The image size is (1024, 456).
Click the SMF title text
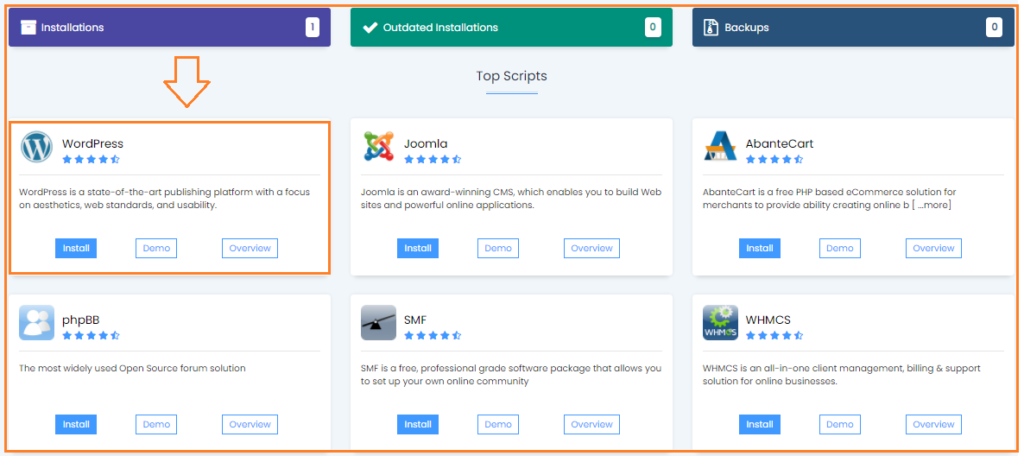tap(415, 320)
